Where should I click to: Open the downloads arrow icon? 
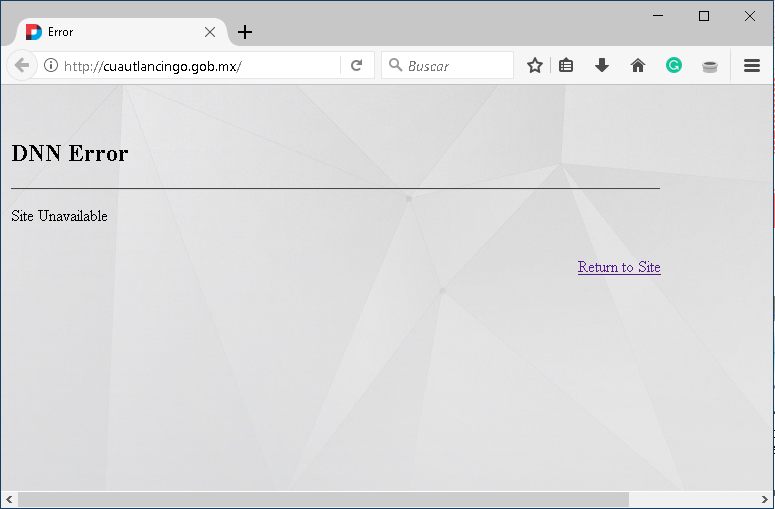602,65
